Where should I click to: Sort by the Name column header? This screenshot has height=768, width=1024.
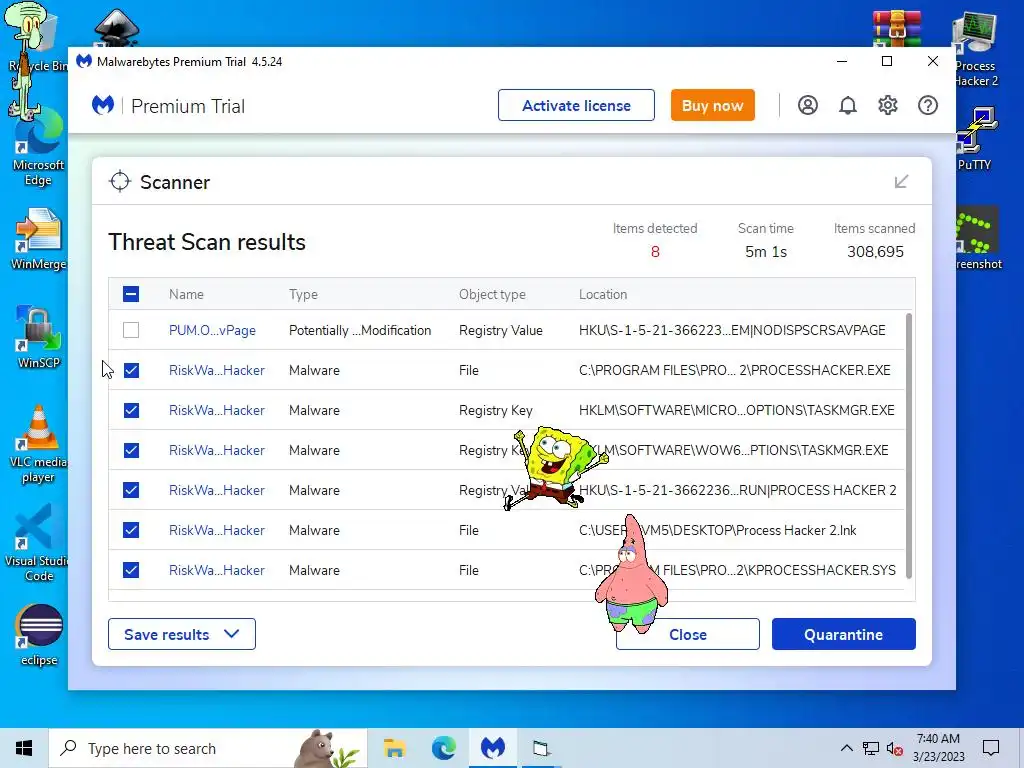click(186, 295)
